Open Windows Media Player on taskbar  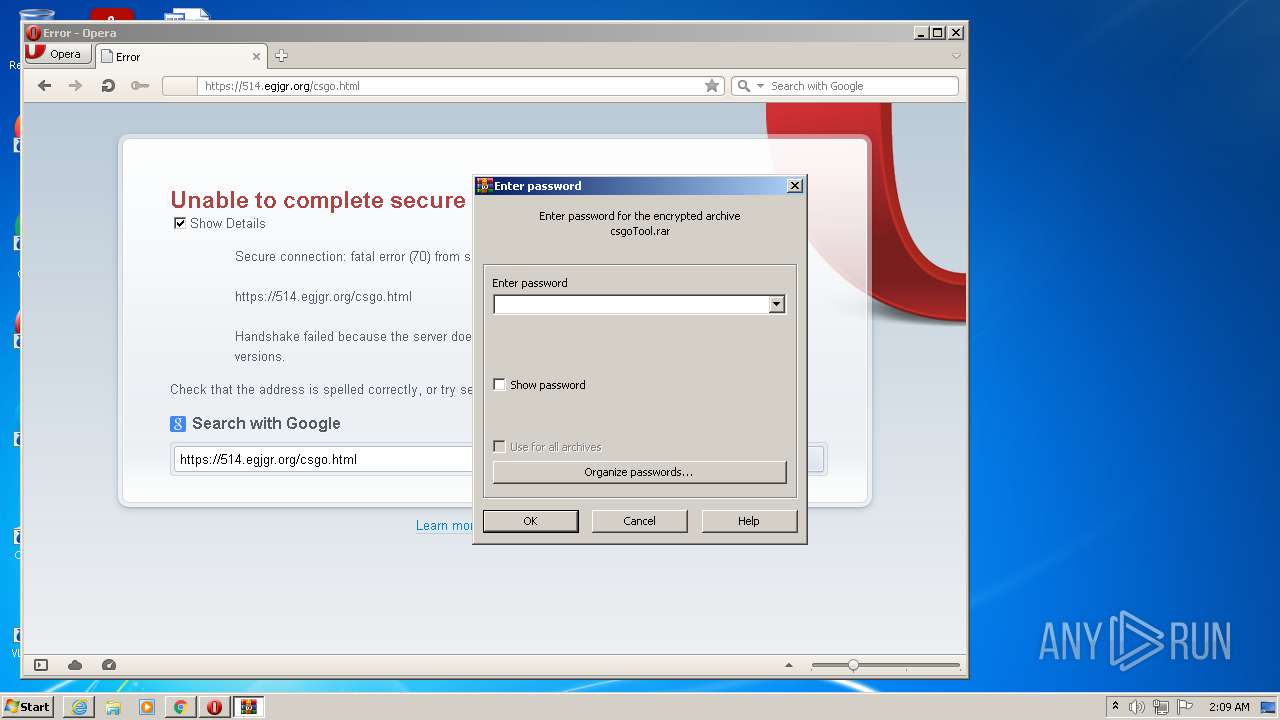(147, 707)
